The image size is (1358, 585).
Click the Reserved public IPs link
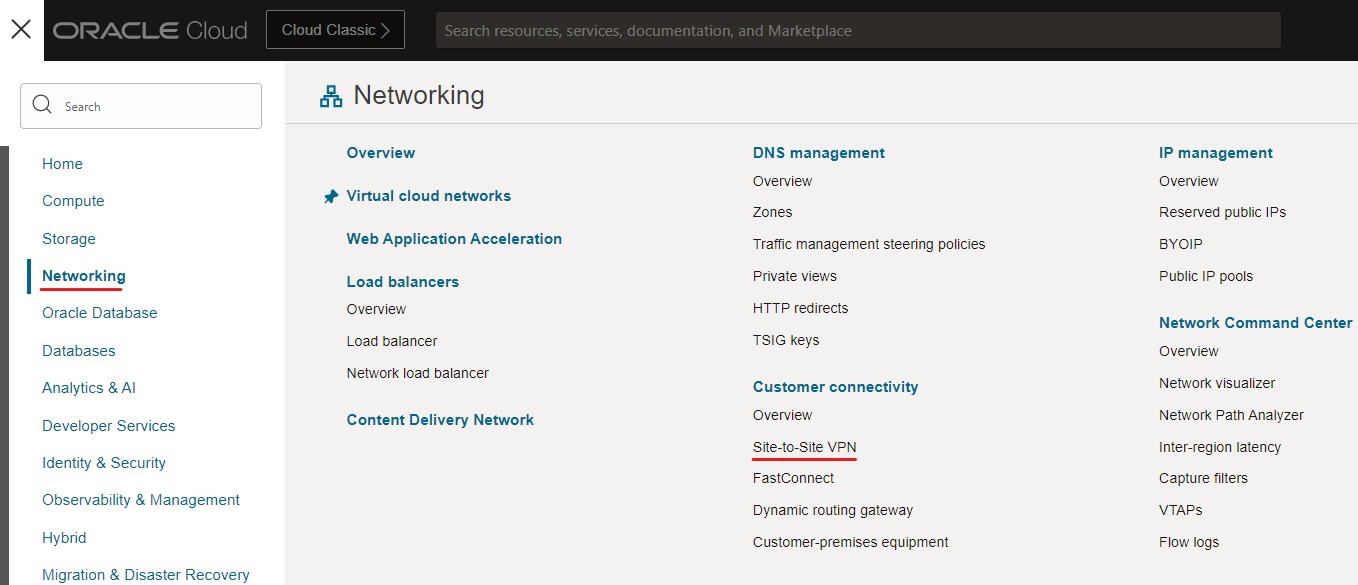1222,212
